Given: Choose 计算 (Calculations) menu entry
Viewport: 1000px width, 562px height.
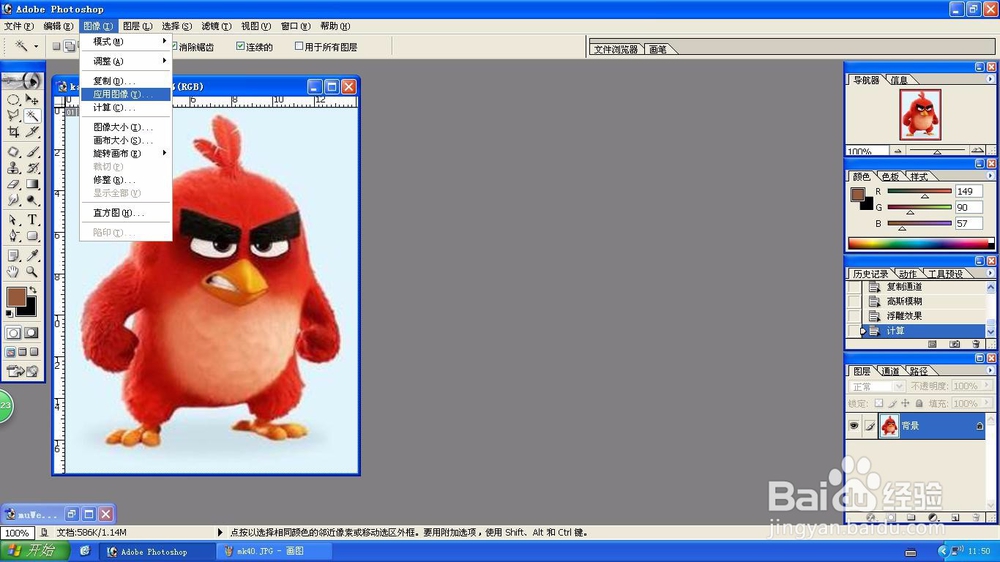Looking at the screenshot, I should point(126,108).
